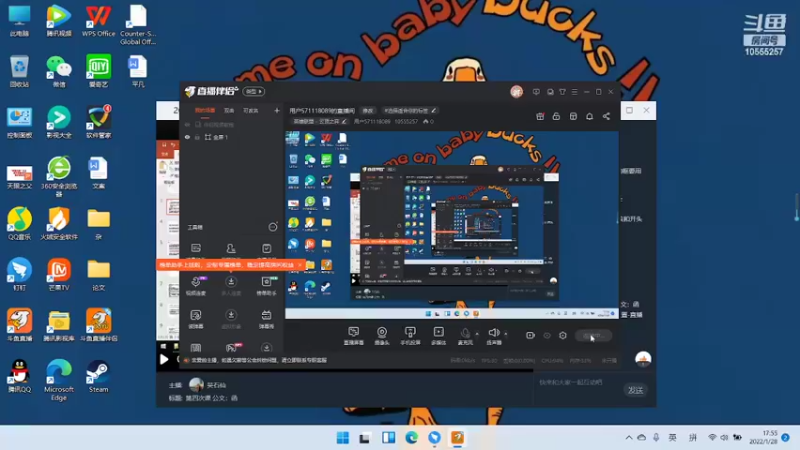Add a new scene with plus icon

click(277, 110)
